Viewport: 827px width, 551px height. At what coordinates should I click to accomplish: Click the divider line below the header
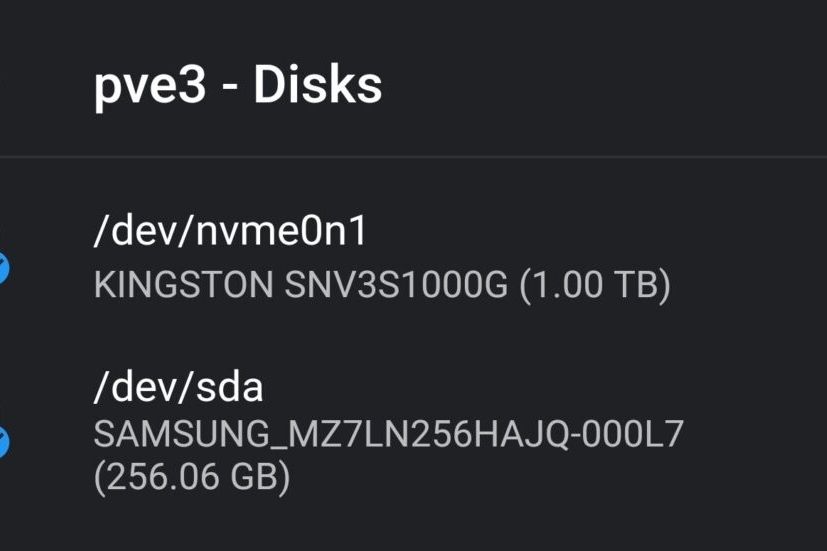pos(414,157)
